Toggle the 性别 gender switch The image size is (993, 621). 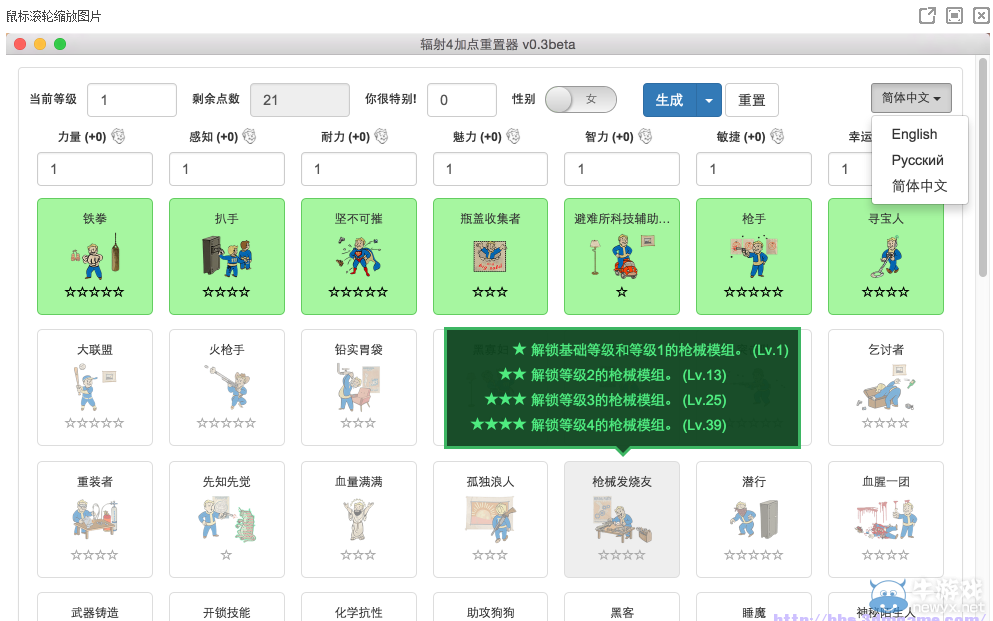pos(581,99)
